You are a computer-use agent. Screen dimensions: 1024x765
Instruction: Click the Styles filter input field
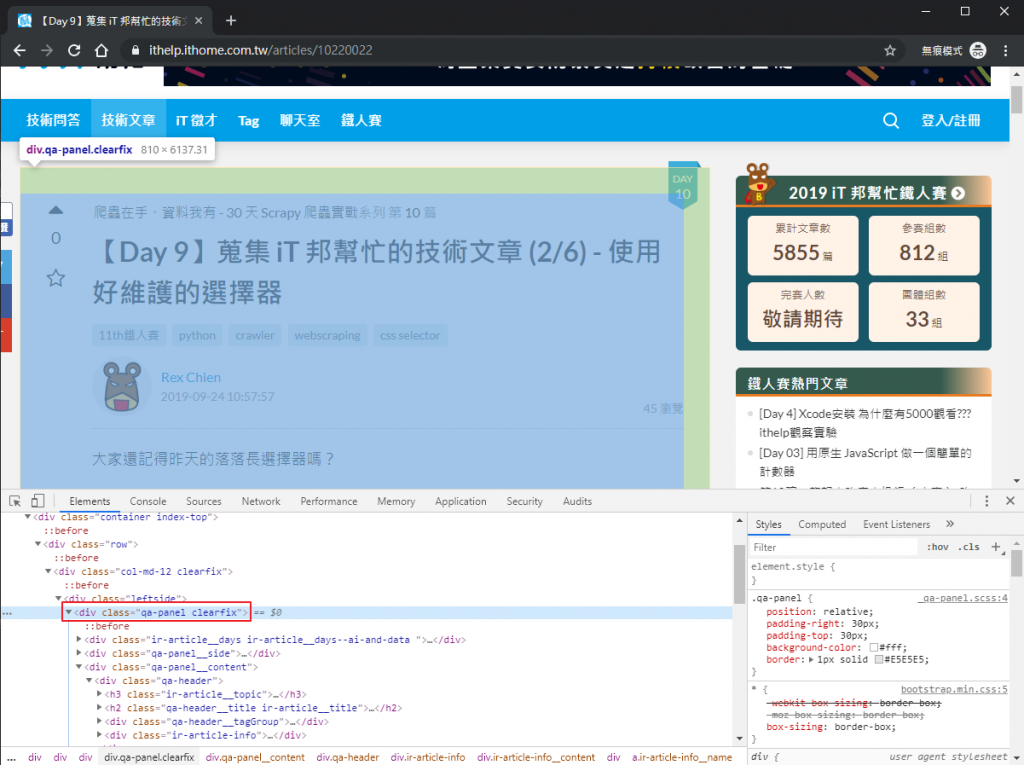click(833, 547)
